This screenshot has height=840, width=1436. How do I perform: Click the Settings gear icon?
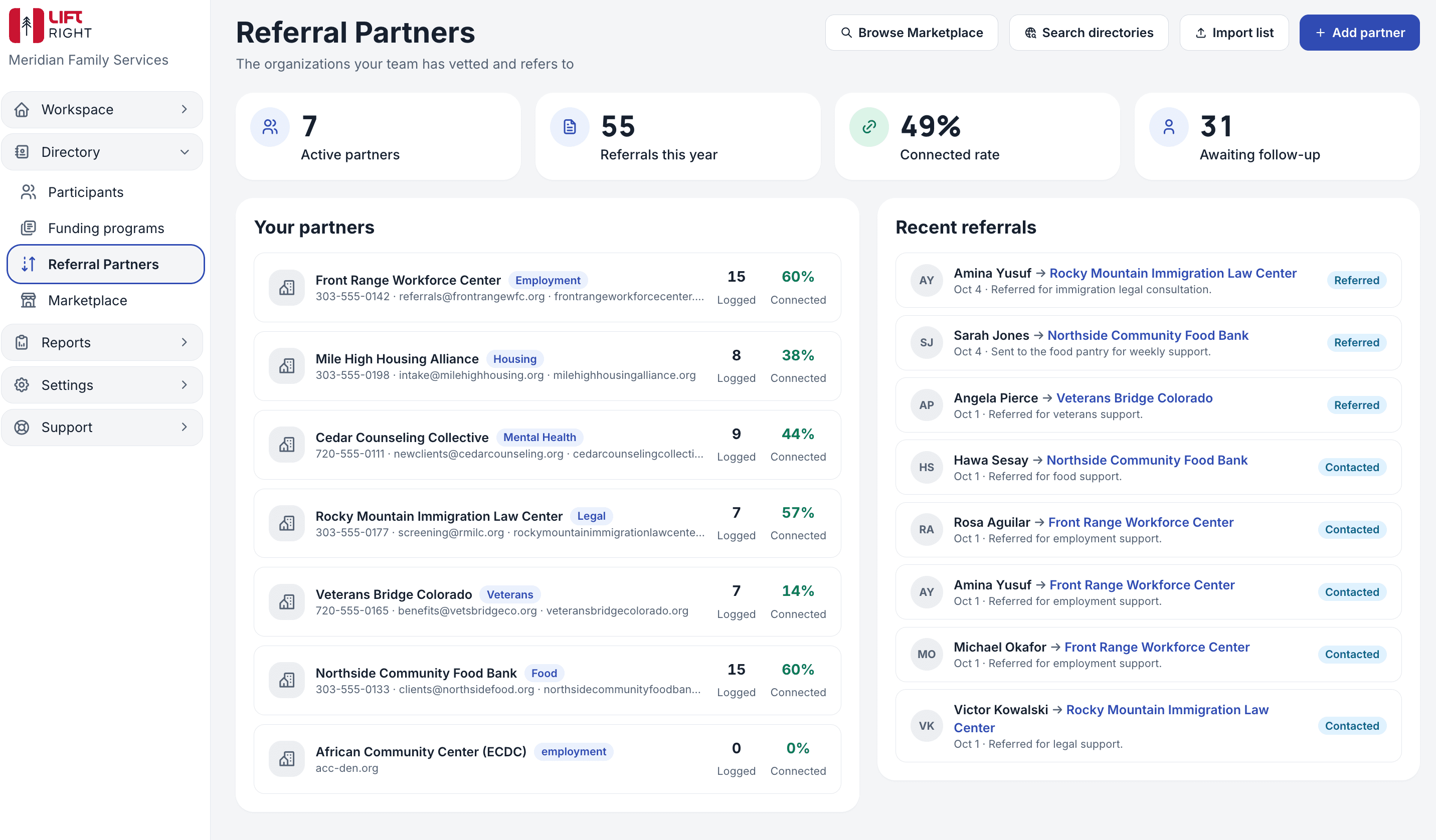coord(22,385)
